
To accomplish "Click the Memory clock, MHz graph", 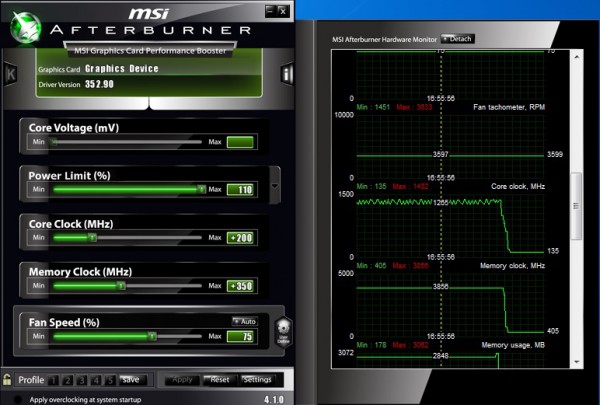I will [450, 305].
